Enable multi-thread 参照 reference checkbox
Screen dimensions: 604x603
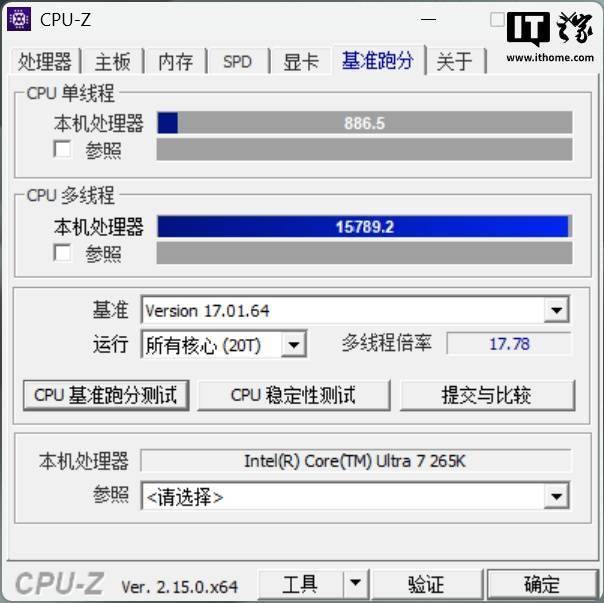click(x=62, y=253)
